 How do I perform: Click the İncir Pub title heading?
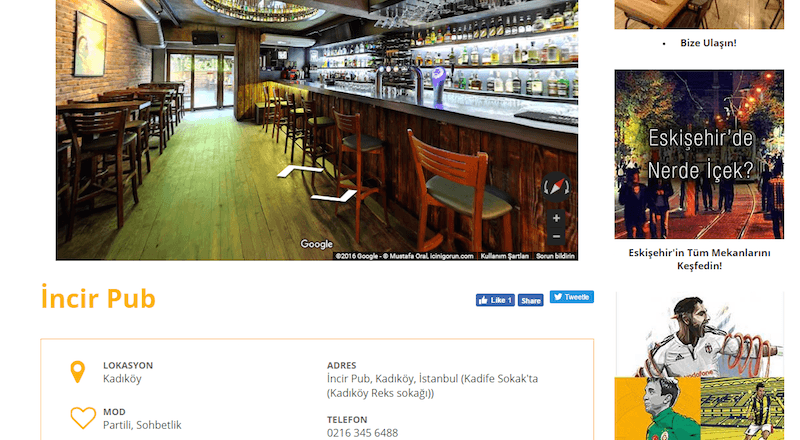tap(98, 298)
